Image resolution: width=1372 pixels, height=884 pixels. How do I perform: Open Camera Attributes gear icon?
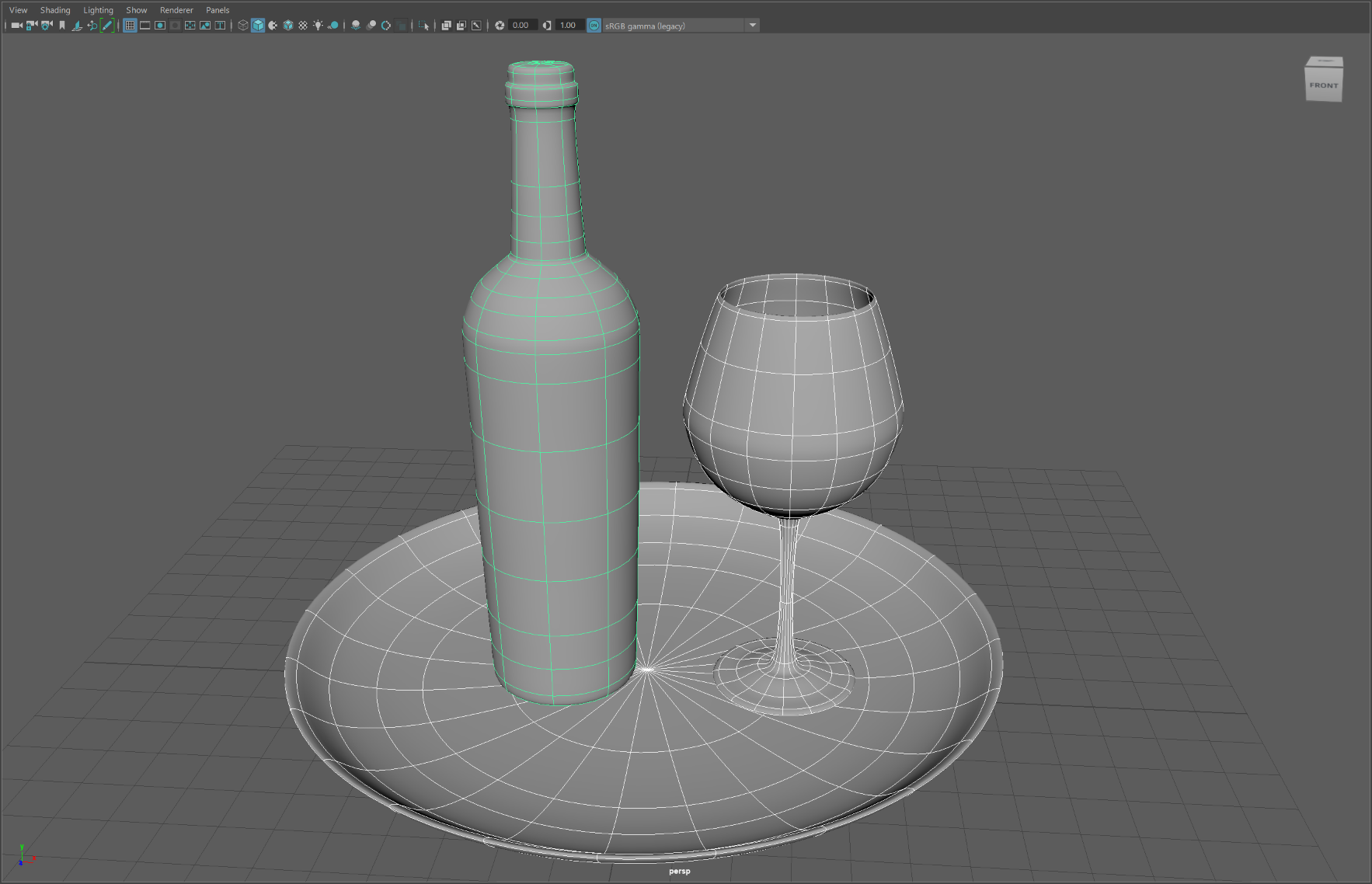47,26
